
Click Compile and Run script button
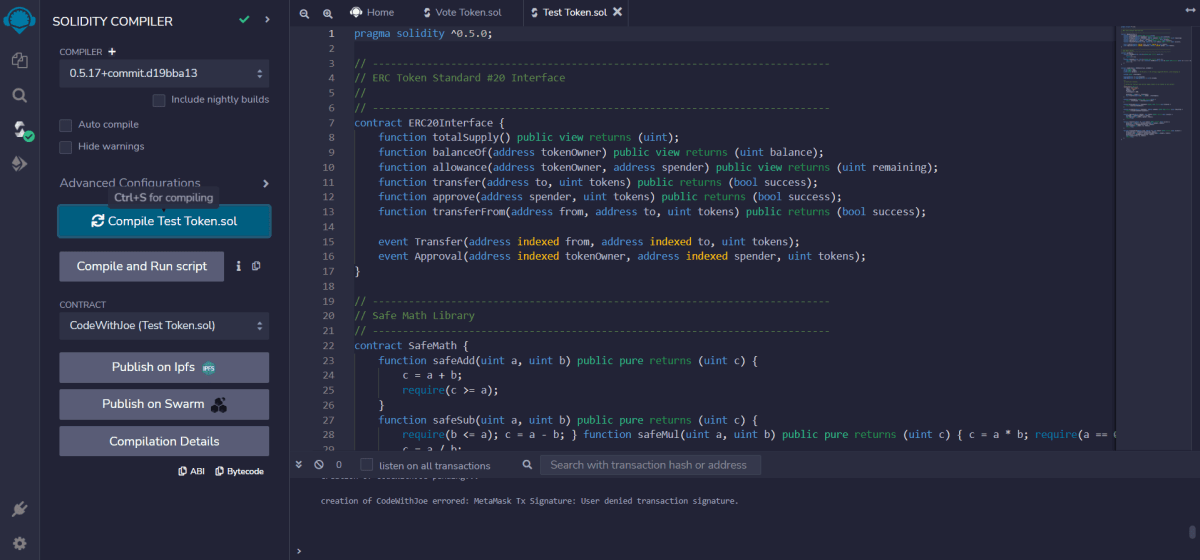pos(142,266)
